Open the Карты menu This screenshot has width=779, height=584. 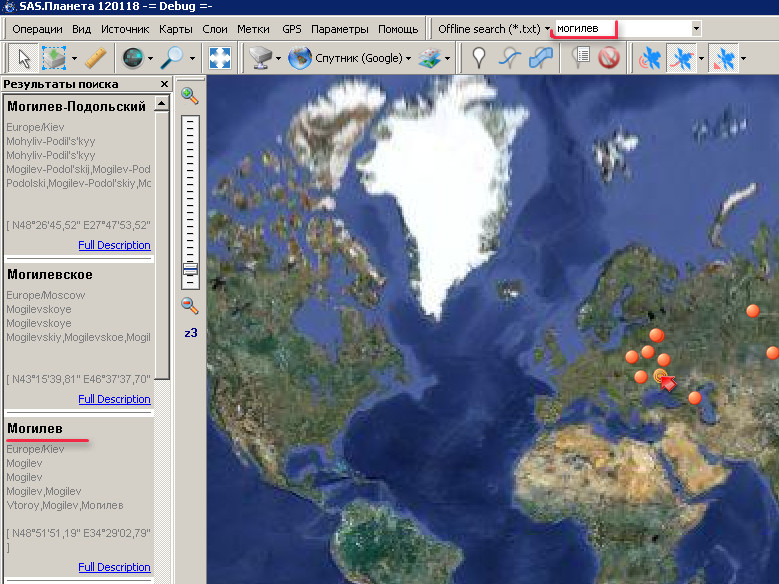click(x=176, y=29)
